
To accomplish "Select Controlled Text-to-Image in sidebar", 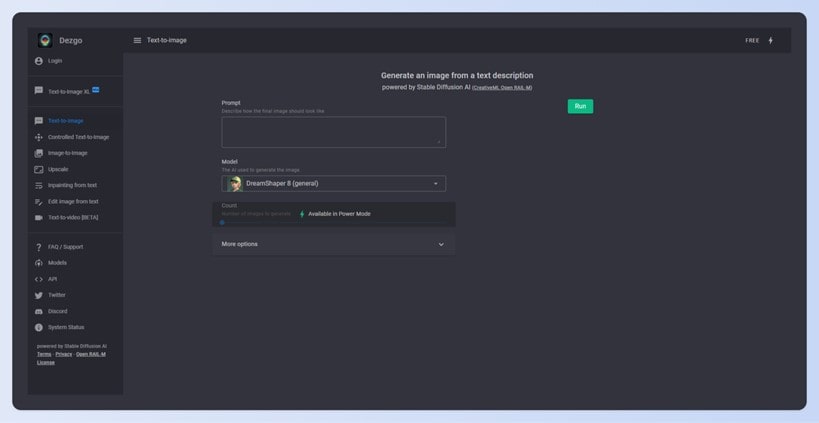I will (x=78, y=137).
